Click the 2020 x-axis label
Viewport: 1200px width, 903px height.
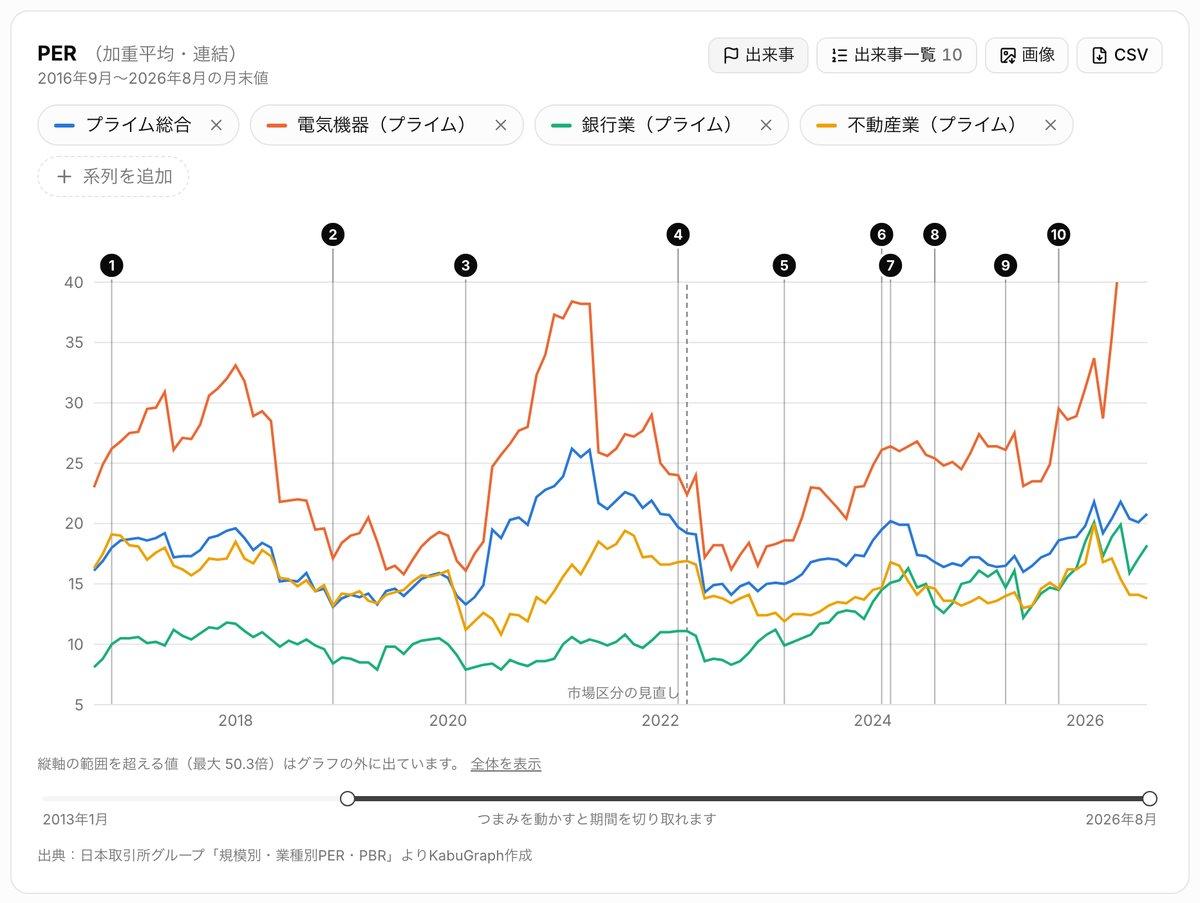tap(448, 720)
